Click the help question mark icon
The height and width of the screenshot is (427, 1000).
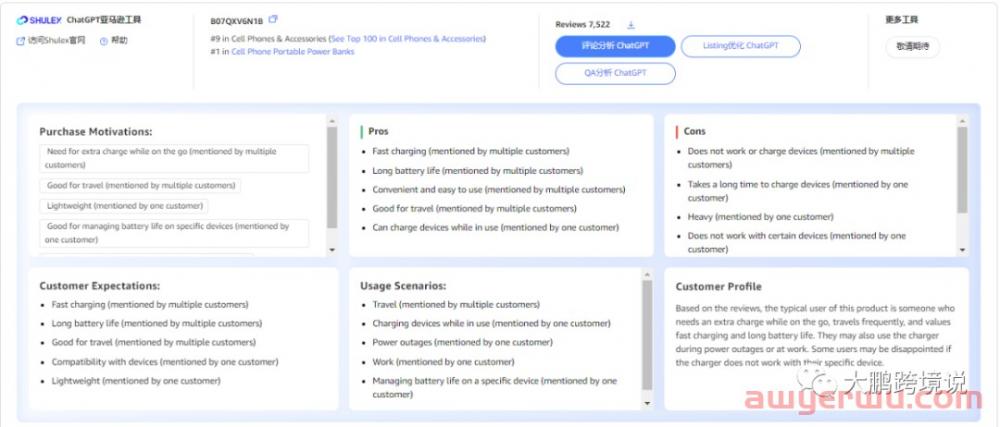(x=104, y=41)
